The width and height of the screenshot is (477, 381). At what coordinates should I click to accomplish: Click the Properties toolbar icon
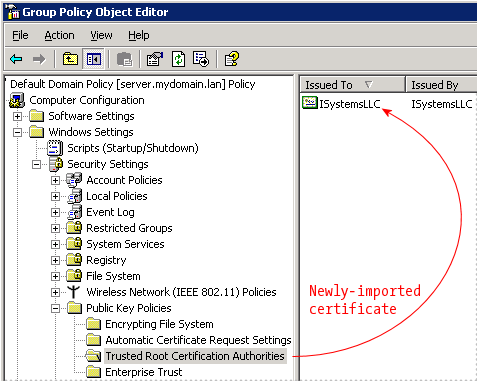(155, 59)
